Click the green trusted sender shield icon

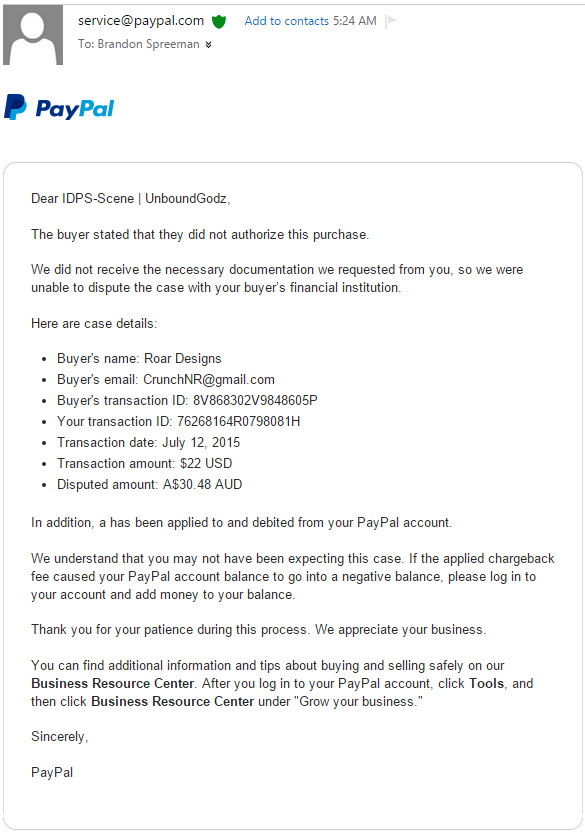pyautogui.click(x=219, y=22)
